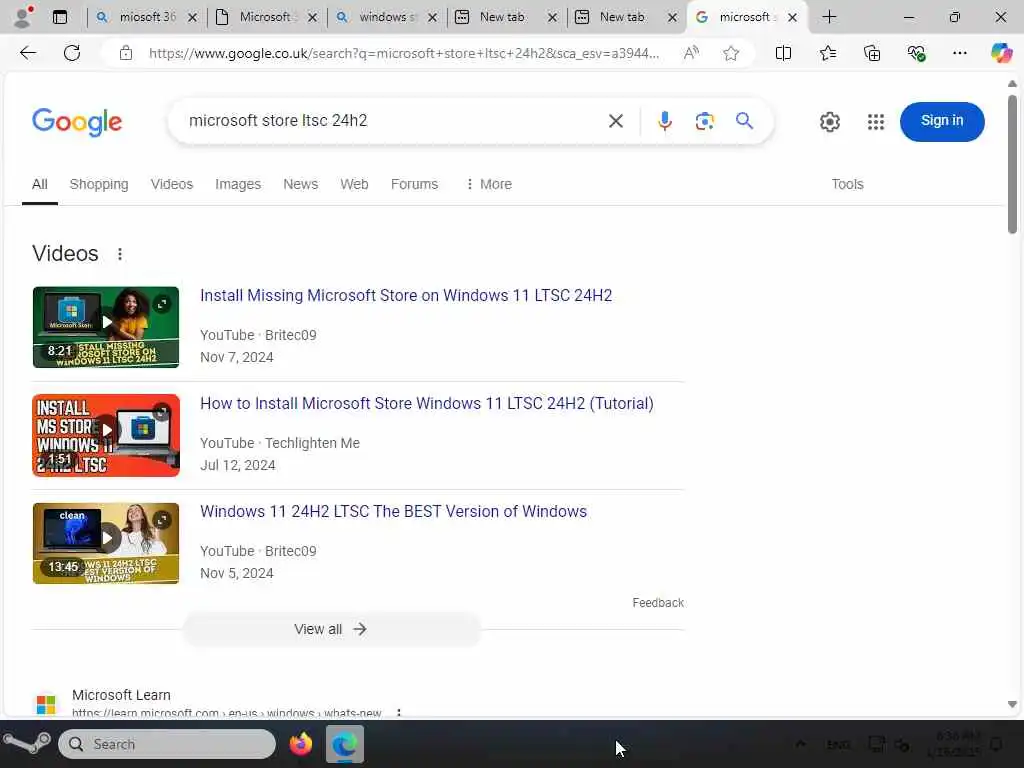Open Firefox from the taskbar
The image size is (1024, 768).
click(301, 744)
